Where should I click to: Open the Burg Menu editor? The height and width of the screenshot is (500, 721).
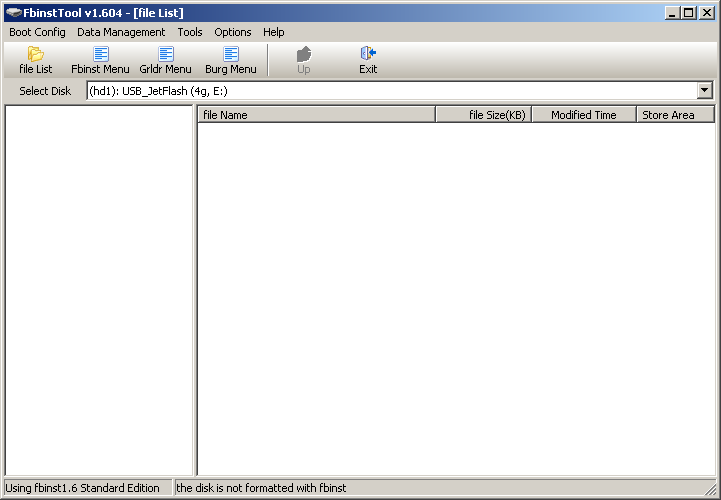tap(231, 60)
